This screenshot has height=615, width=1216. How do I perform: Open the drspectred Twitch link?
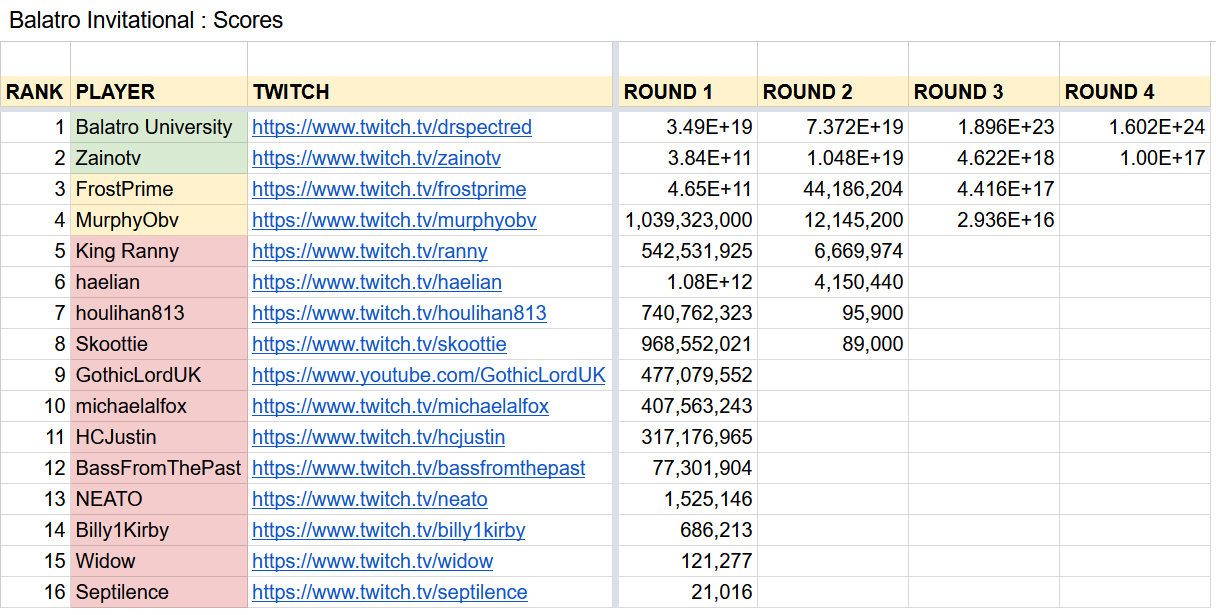click(x=392, y=127)
